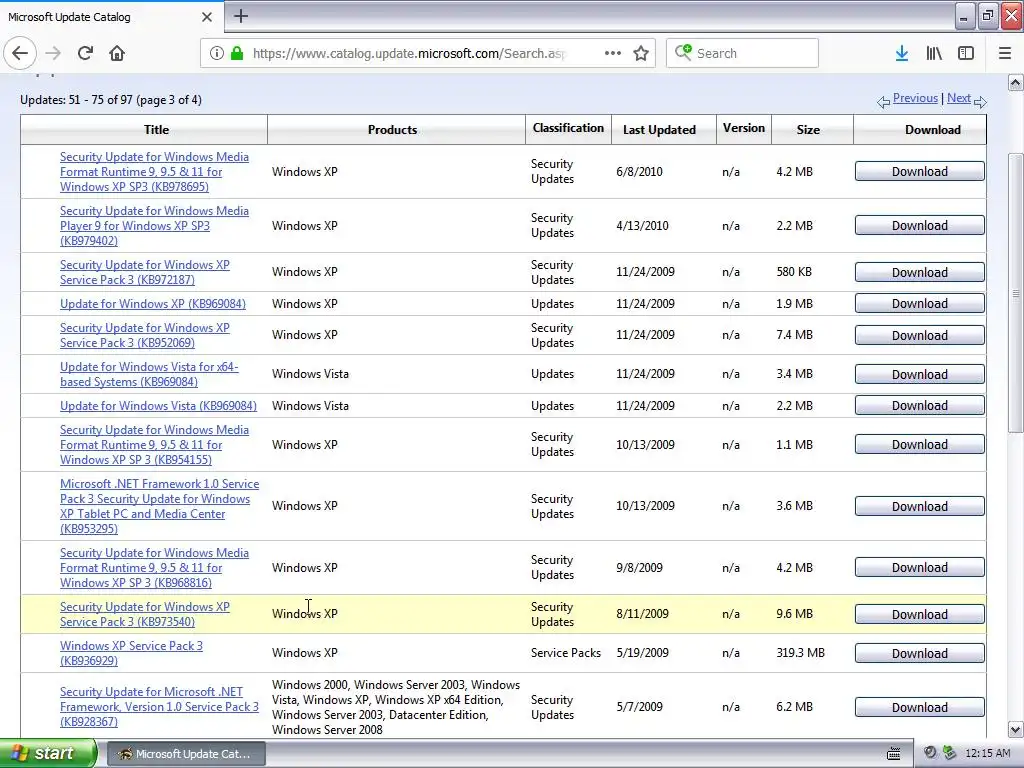Download the 2.2 MB Windows Vista update

[920, 405]
